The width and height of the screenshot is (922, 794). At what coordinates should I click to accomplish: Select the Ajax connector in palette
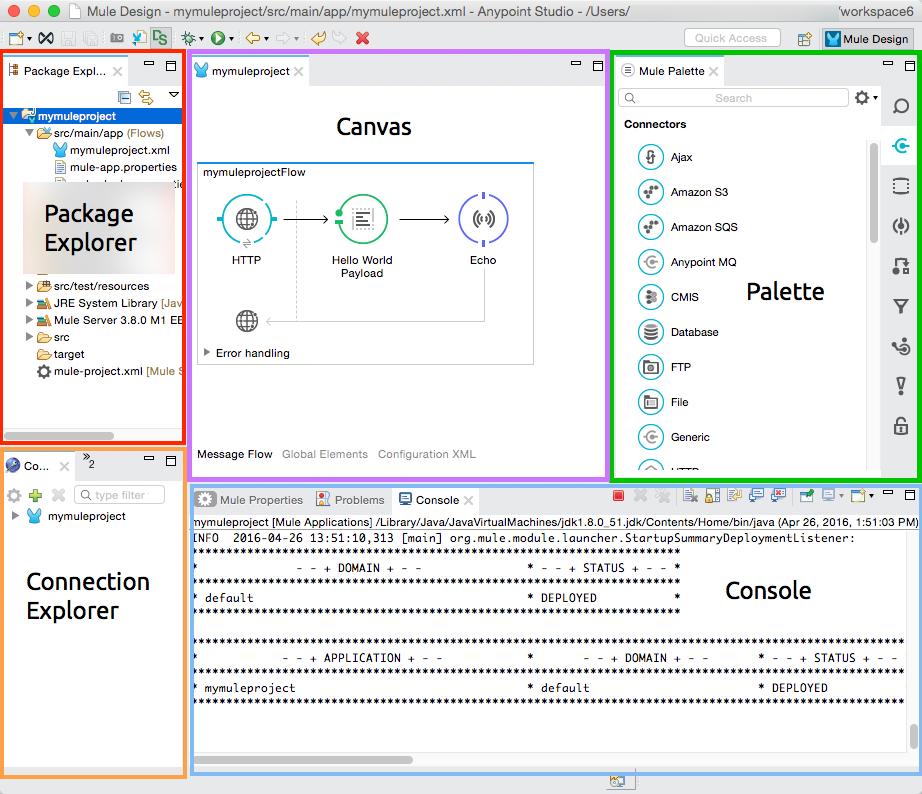(666, 157)
